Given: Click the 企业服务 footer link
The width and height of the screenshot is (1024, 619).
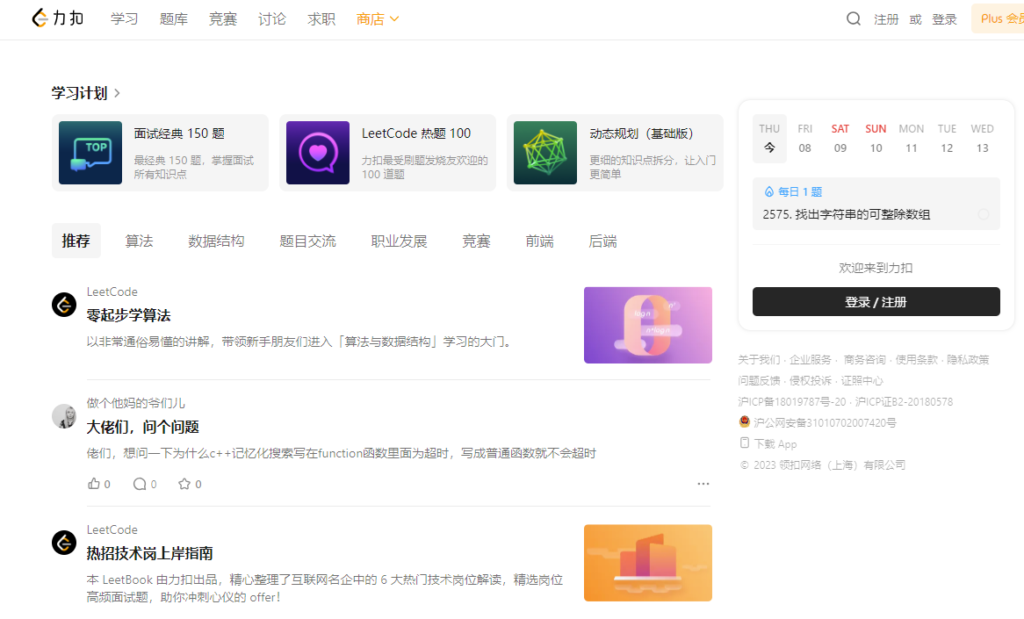Looking at the screenshot, I should (x=810, y=360).
